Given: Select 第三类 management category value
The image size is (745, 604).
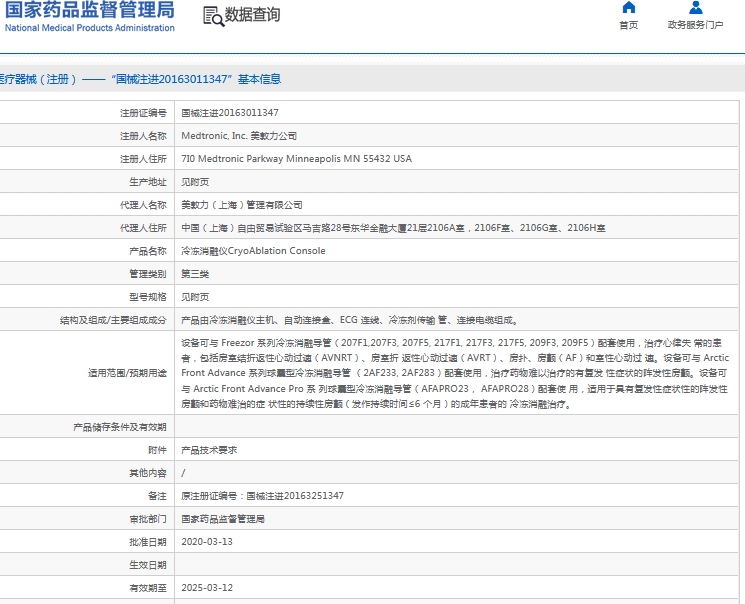Looking at the screenshot, I should (195, 274).
